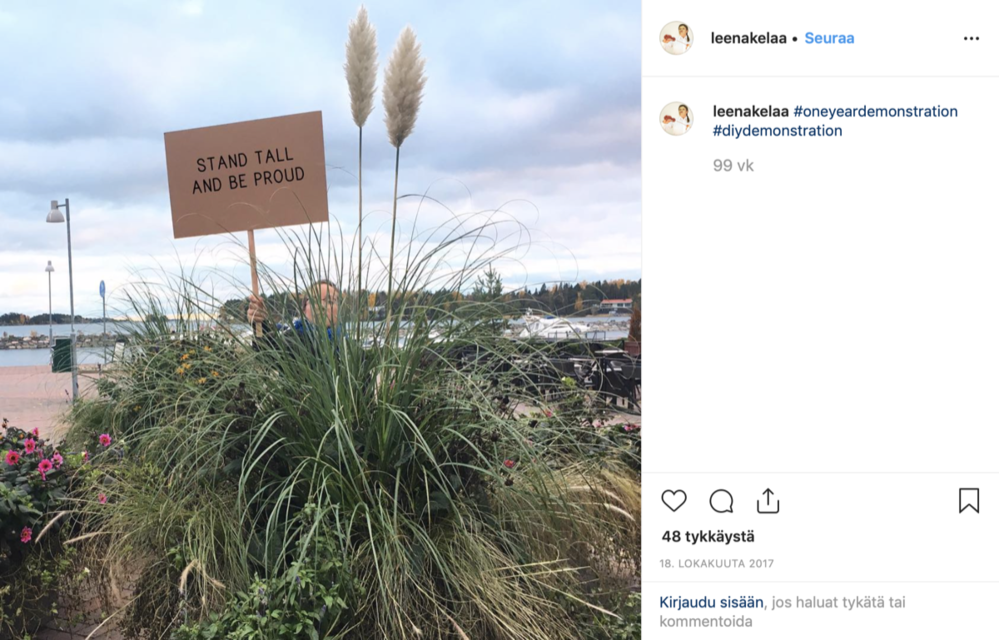Screen dimensions: 999x640
Task: Click the STAND TALL AND BE PROUD sign
Action: coord(246,174)
